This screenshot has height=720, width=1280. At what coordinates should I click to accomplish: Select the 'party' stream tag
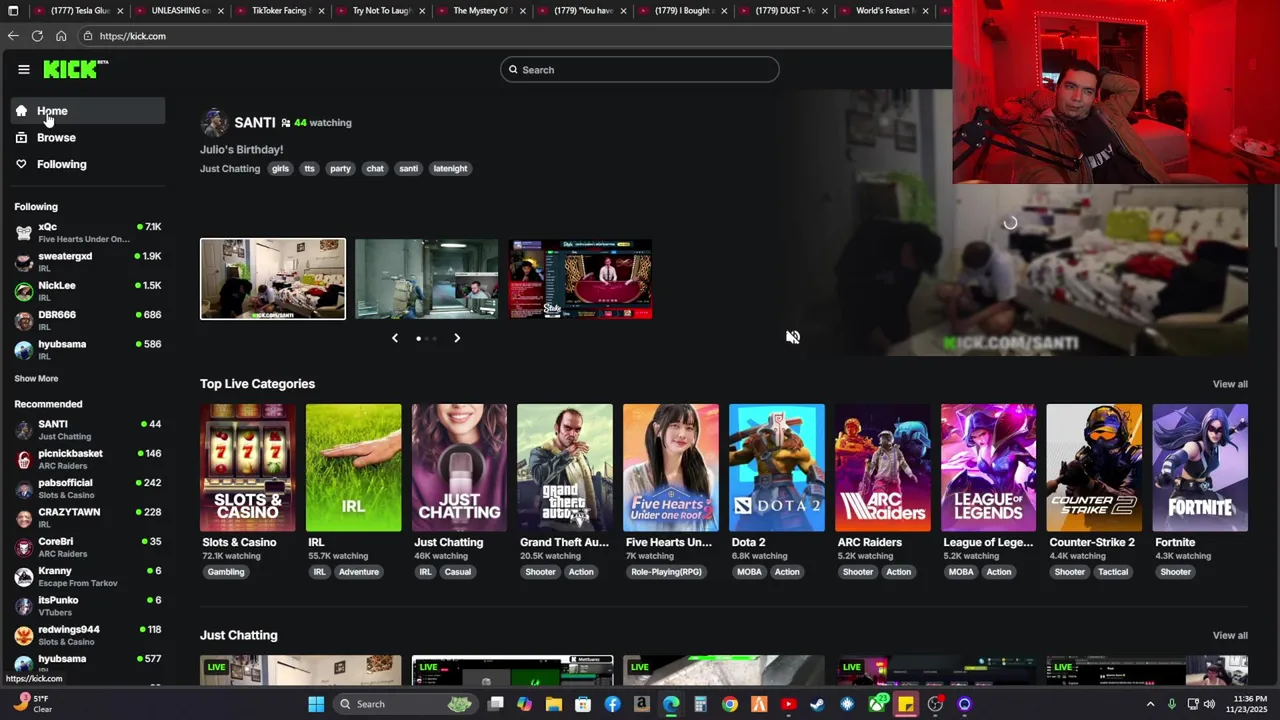click(x=340, y=168)
